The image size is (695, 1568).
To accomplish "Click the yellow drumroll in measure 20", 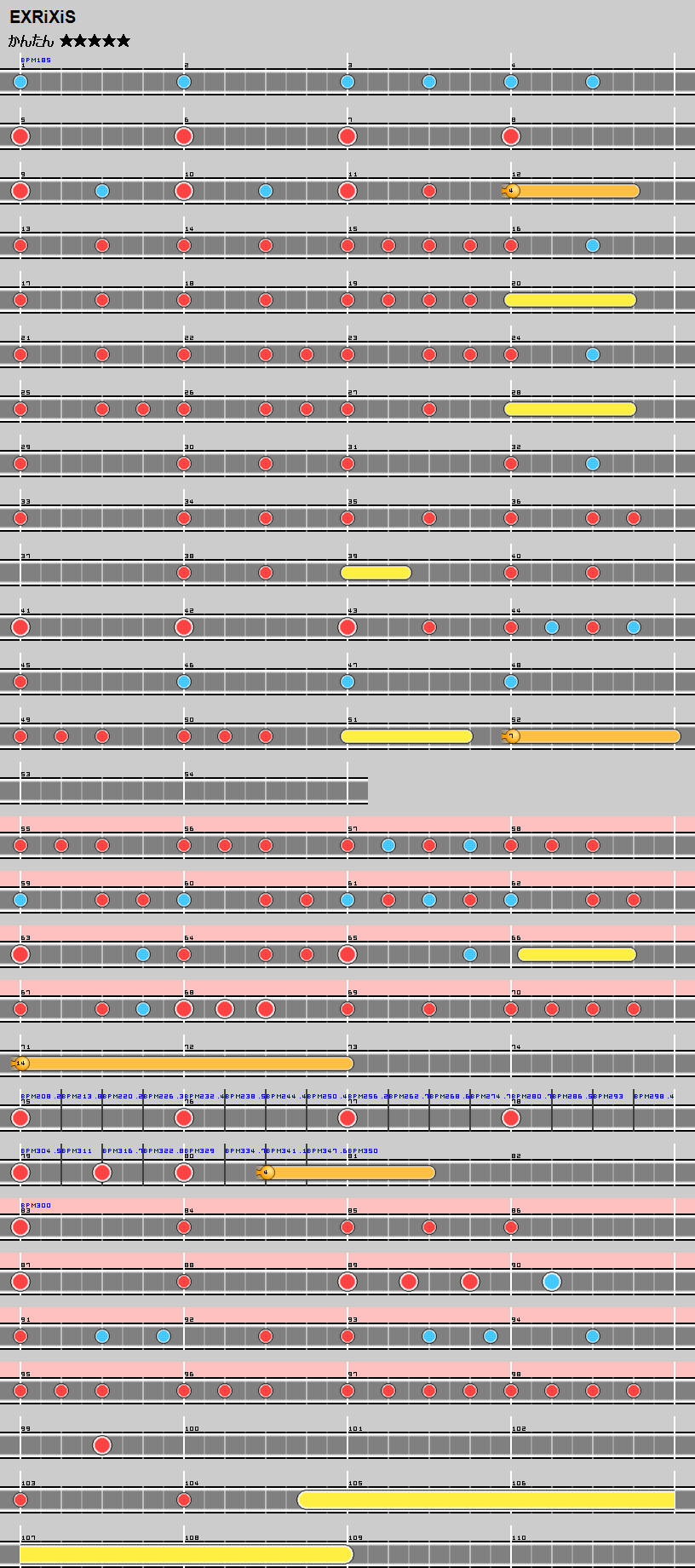I will [x=570, y=300].
